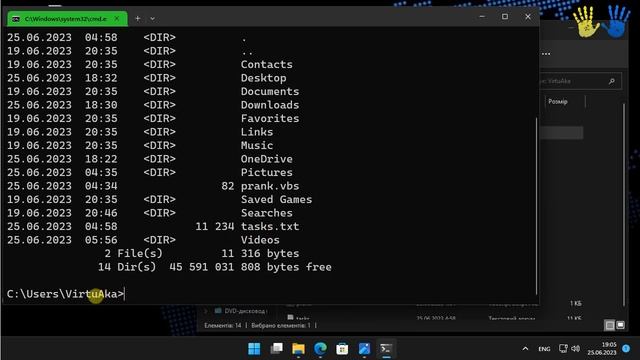Launch Microsoft Edge from taskbar
This screenshot has height=360, width=640.
point(320,349)
